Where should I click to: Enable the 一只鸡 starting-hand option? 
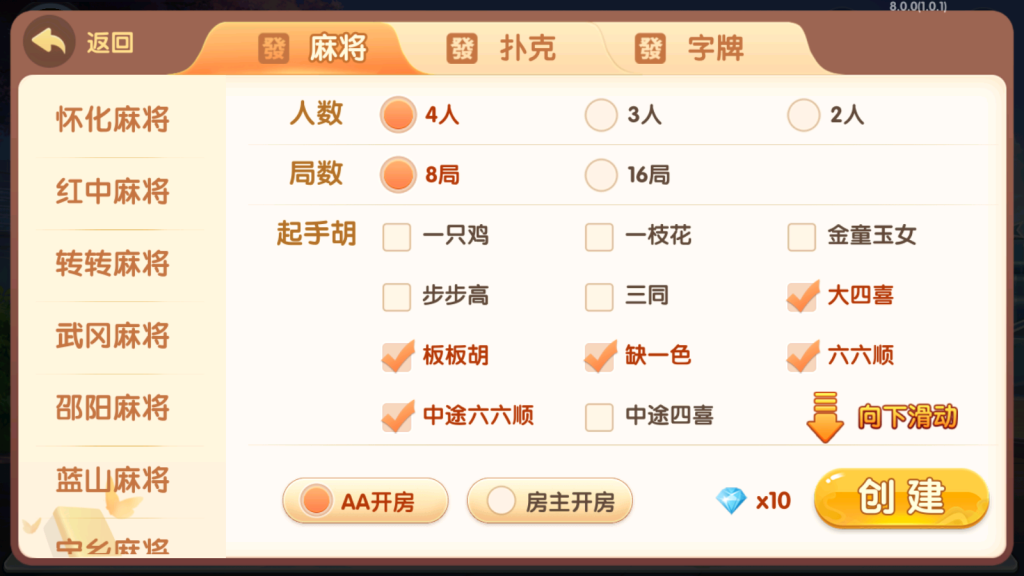[396, 237]
